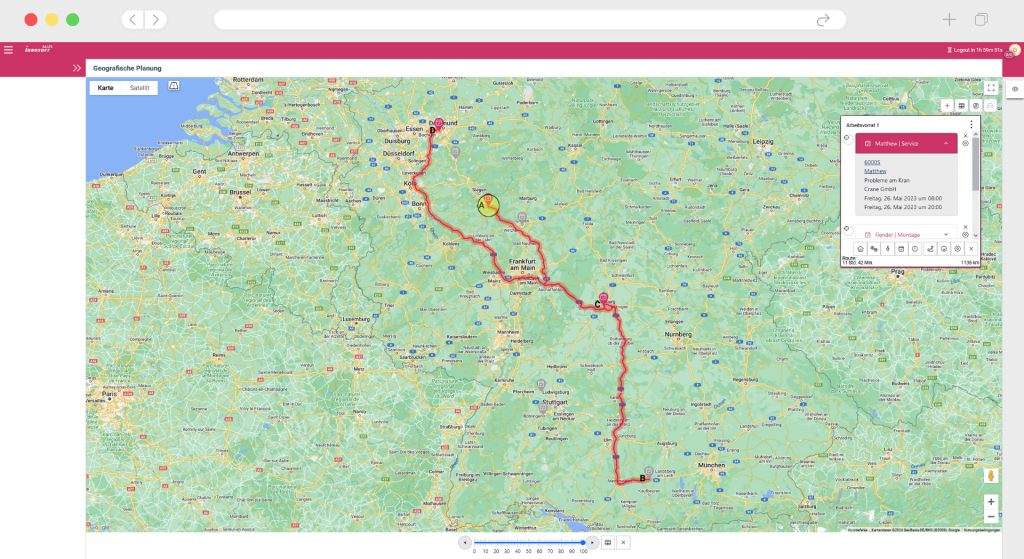
Task: Click the eye icon in panel toolbar
Action: [x=957, y=249]
